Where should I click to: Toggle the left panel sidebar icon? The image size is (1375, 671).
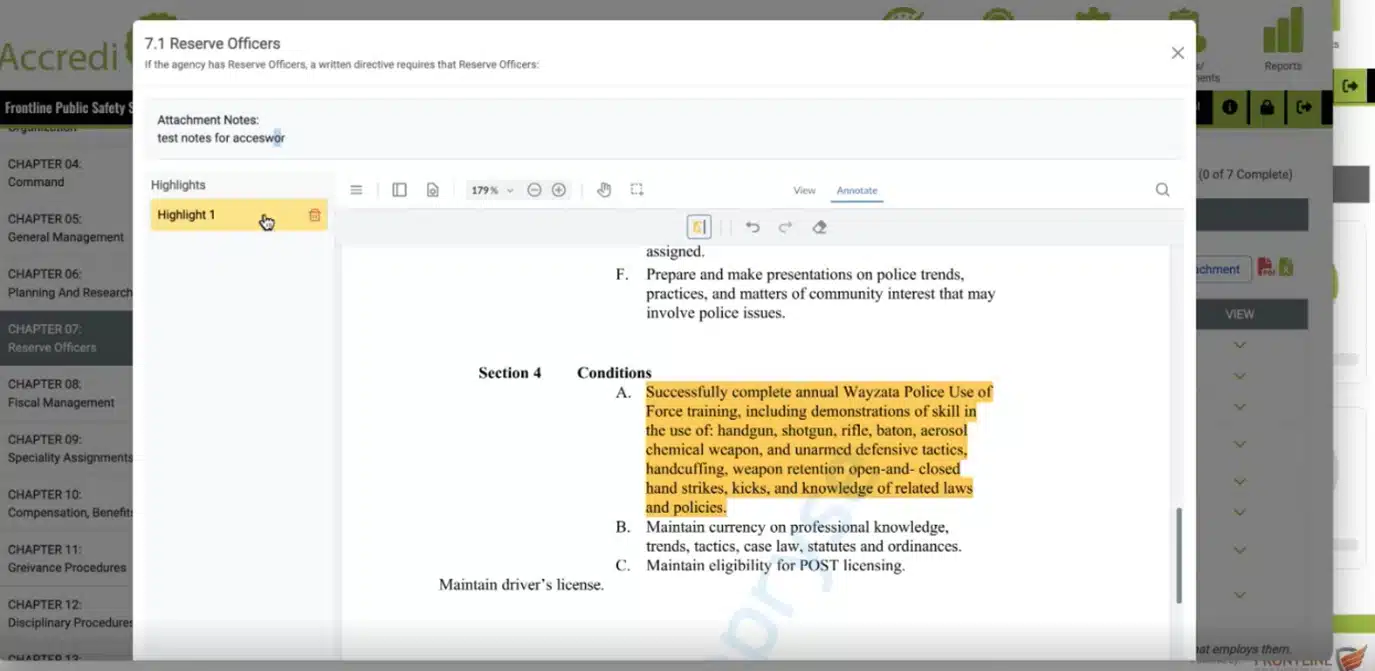[399, 190]
